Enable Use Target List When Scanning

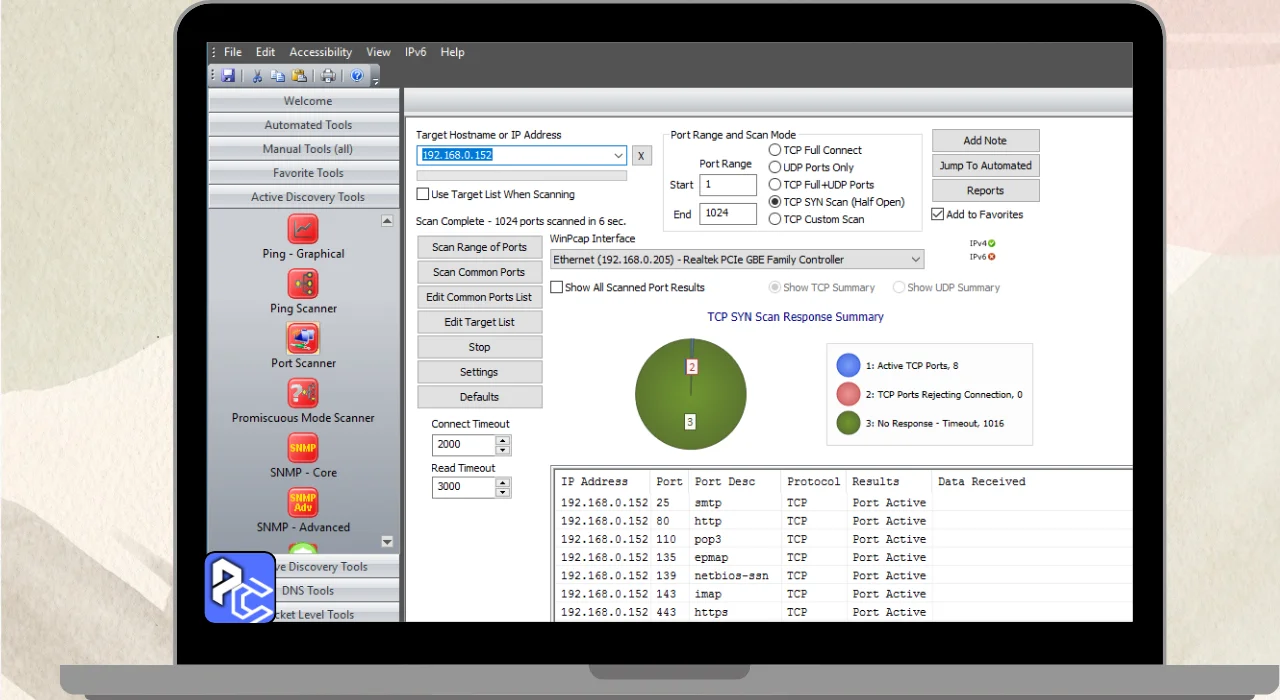point(423,194)
